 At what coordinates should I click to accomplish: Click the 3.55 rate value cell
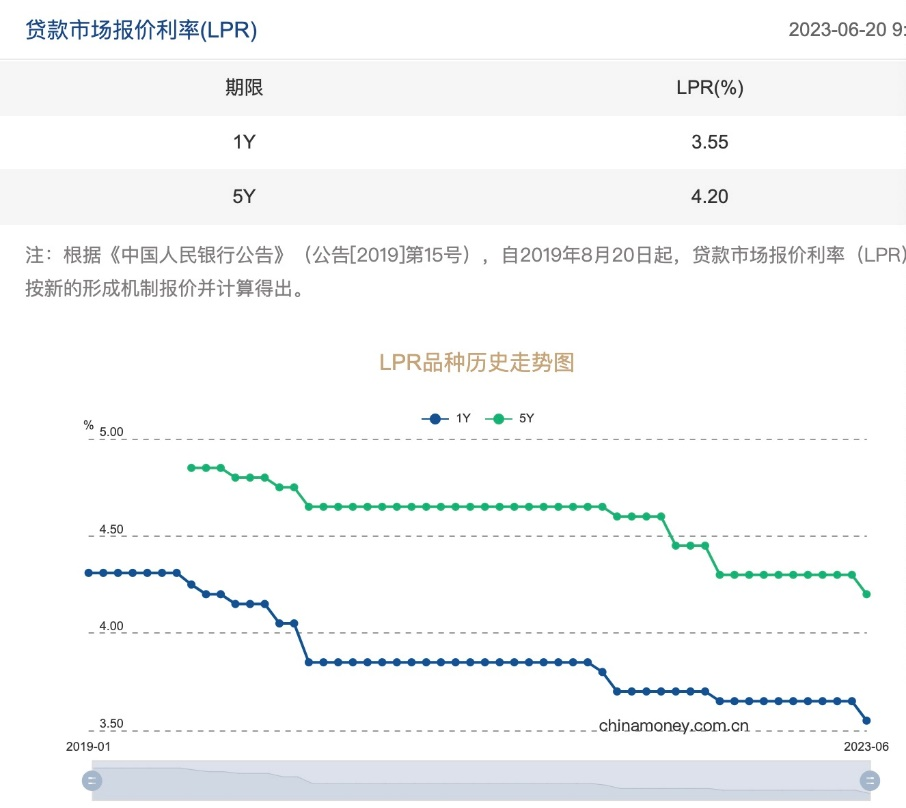(x=709, y=142)
